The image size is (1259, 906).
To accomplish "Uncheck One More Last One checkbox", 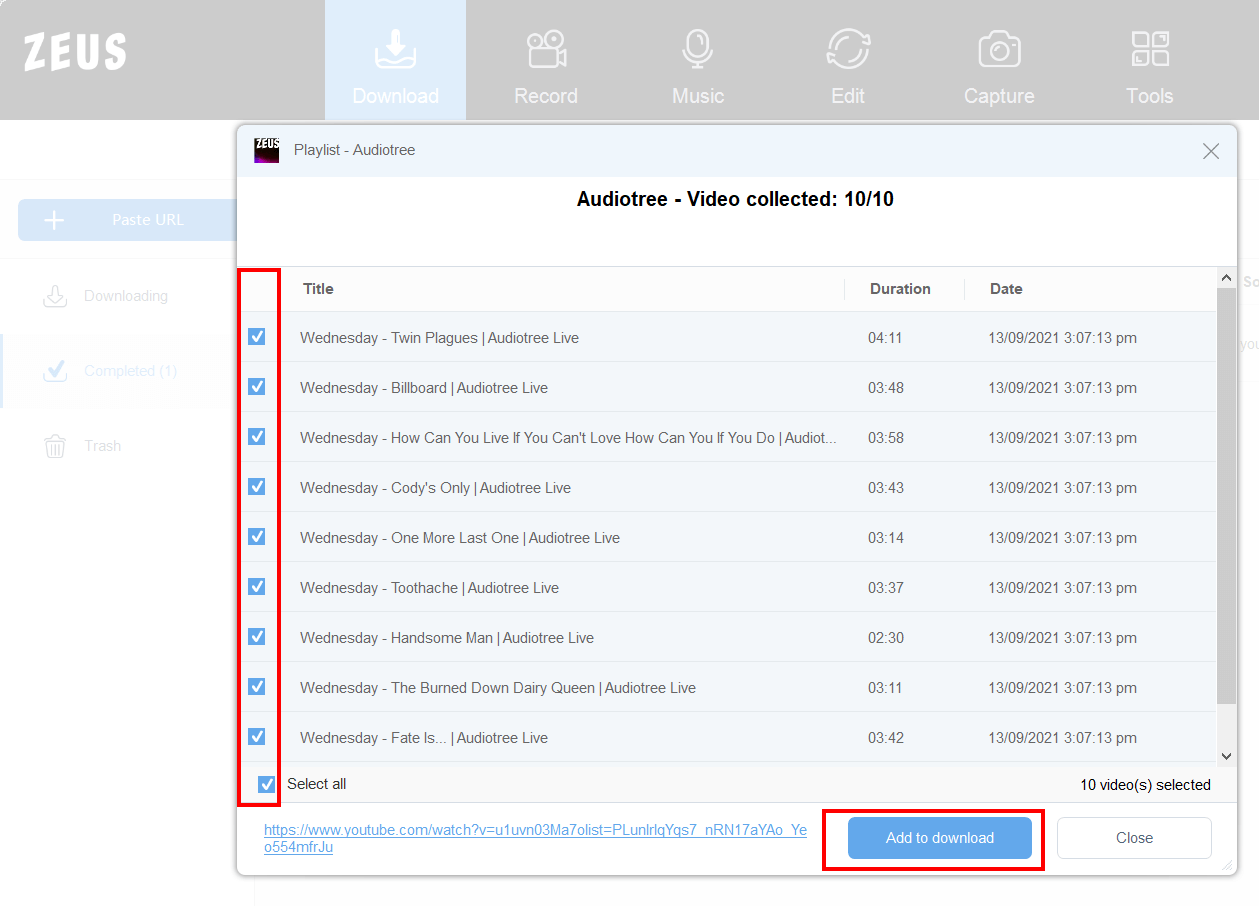I will click(257, 537).
